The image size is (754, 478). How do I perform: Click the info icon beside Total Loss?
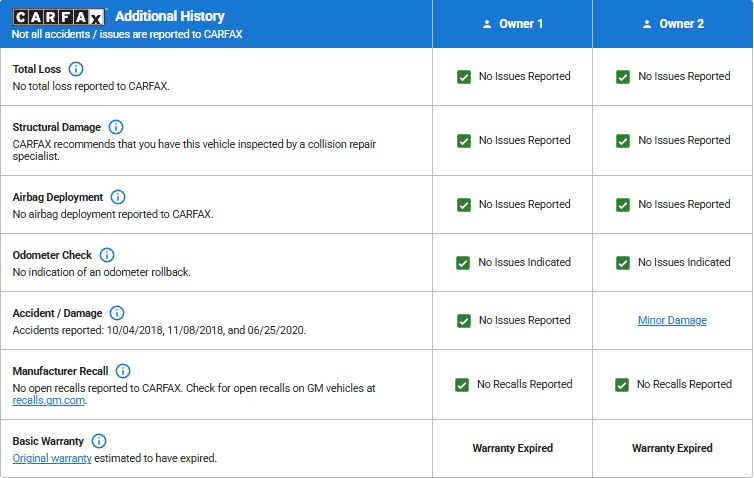(76, 70)
